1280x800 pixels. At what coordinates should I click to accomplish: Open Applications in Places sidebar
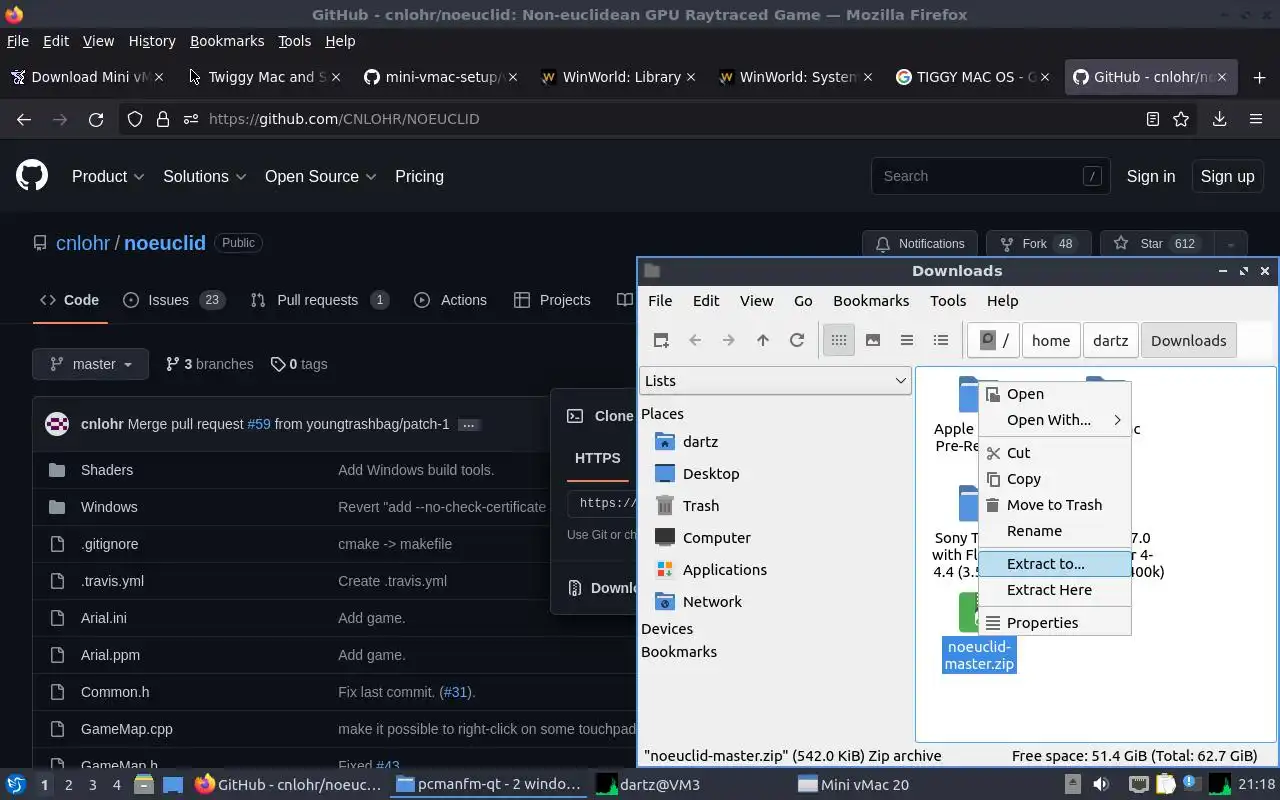(x=724, y=569)
